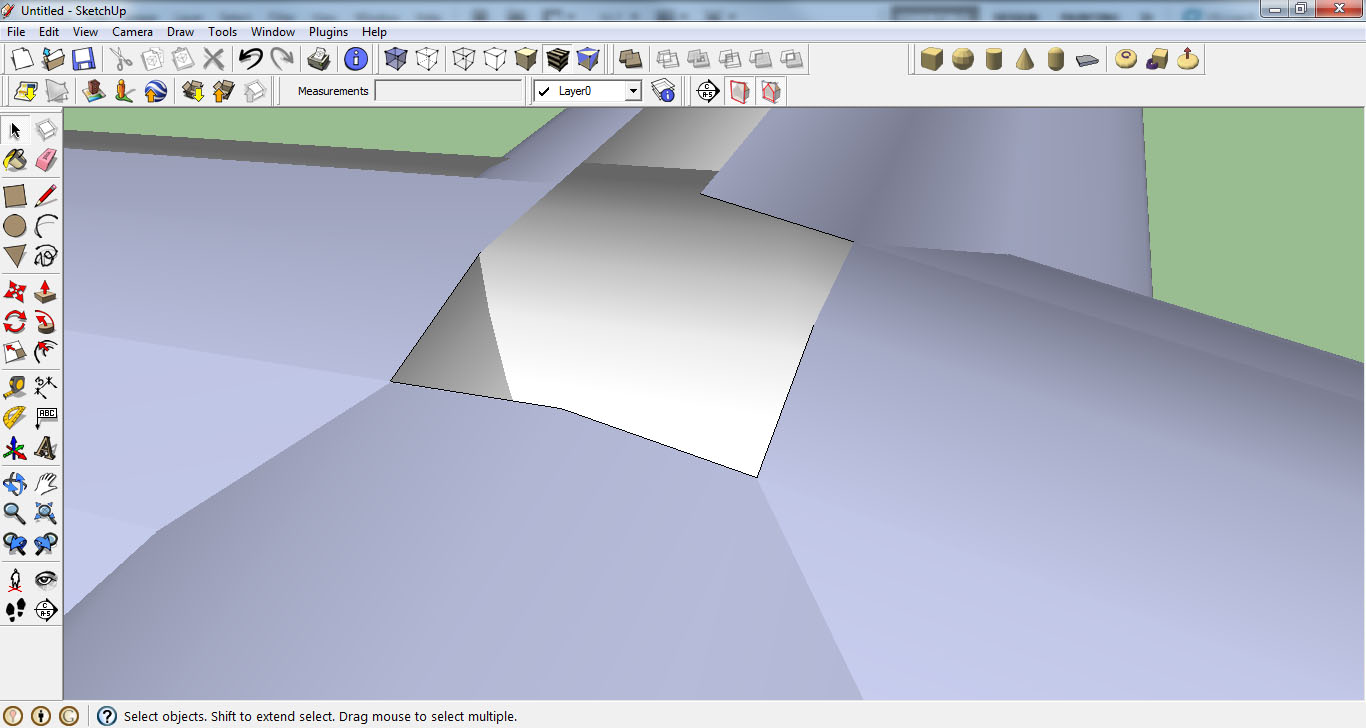Activate the Walk footprints tool
This screenshot has width=1366, height=728.
(15, 609)
